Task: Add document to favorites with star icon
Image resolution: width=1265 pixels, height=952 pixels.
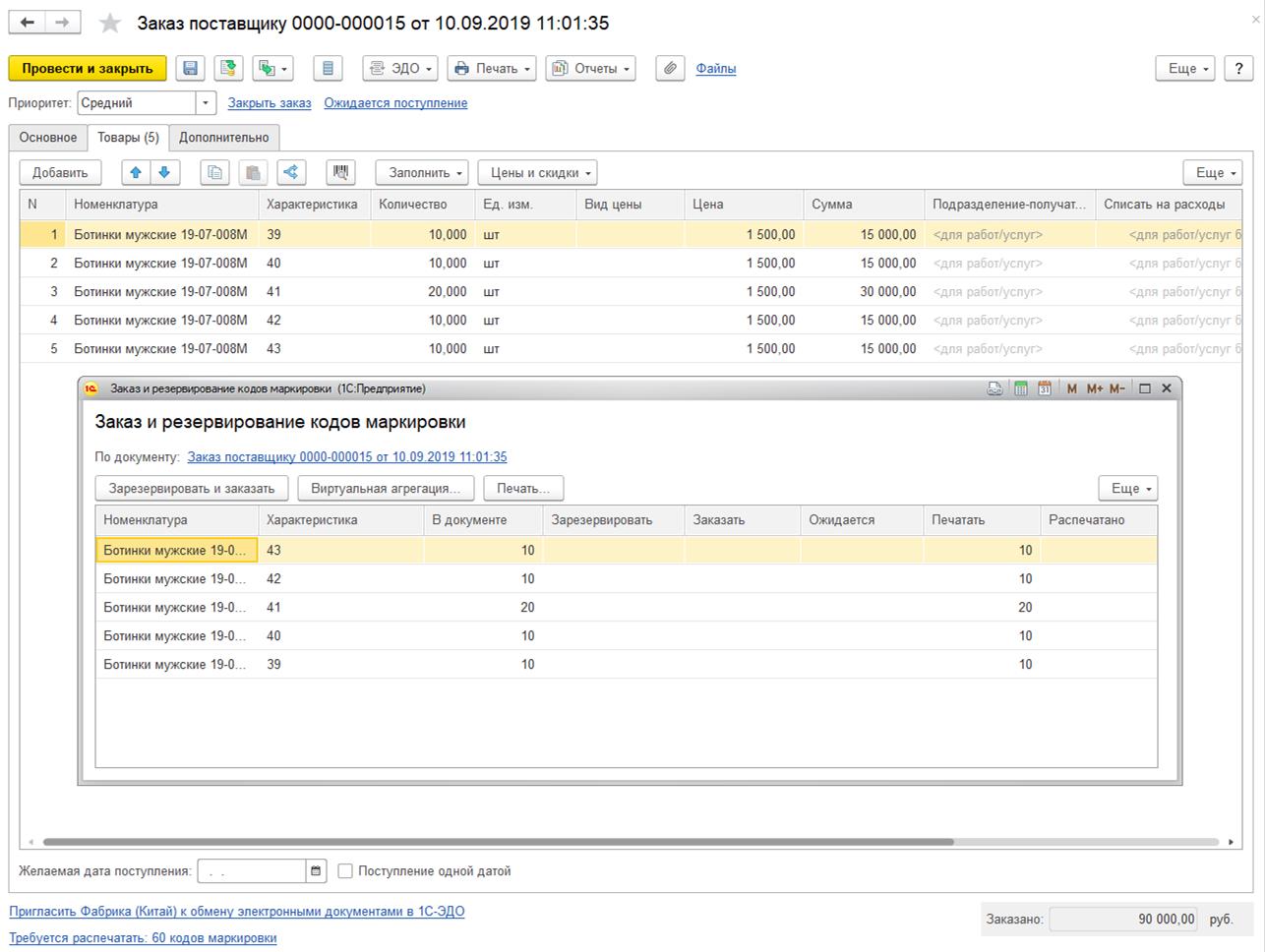Action: point(110,24)
